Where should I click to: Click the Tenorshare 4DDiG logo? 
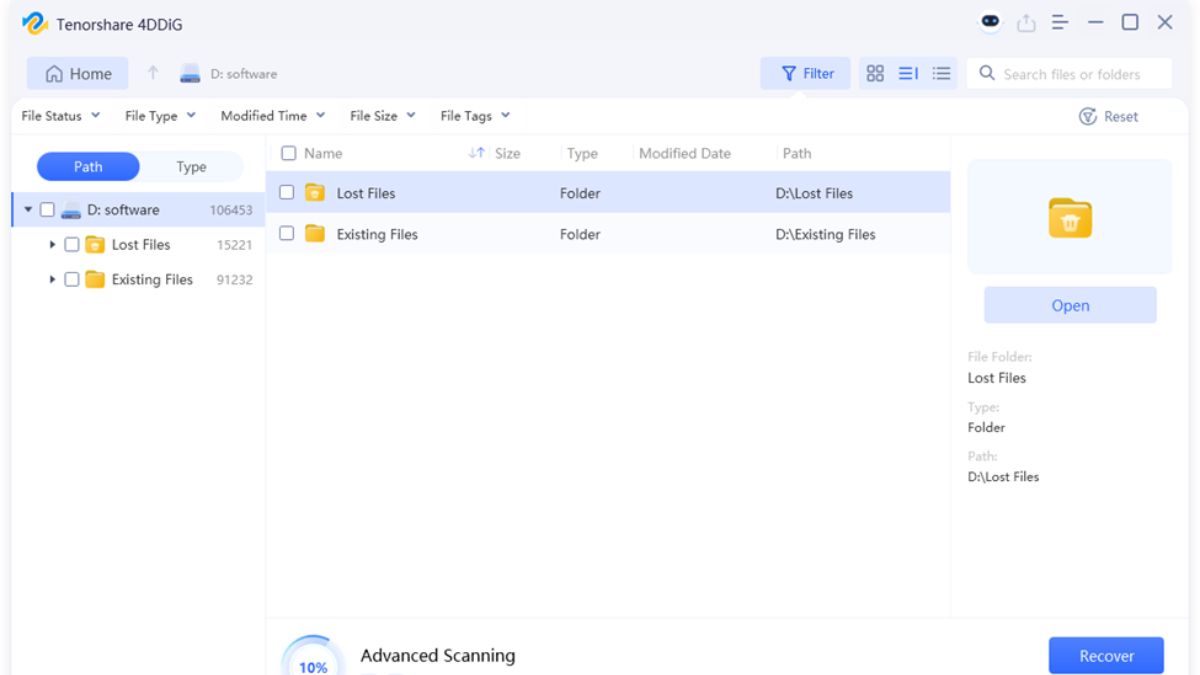pyautogui.click(x=35, y=23)
